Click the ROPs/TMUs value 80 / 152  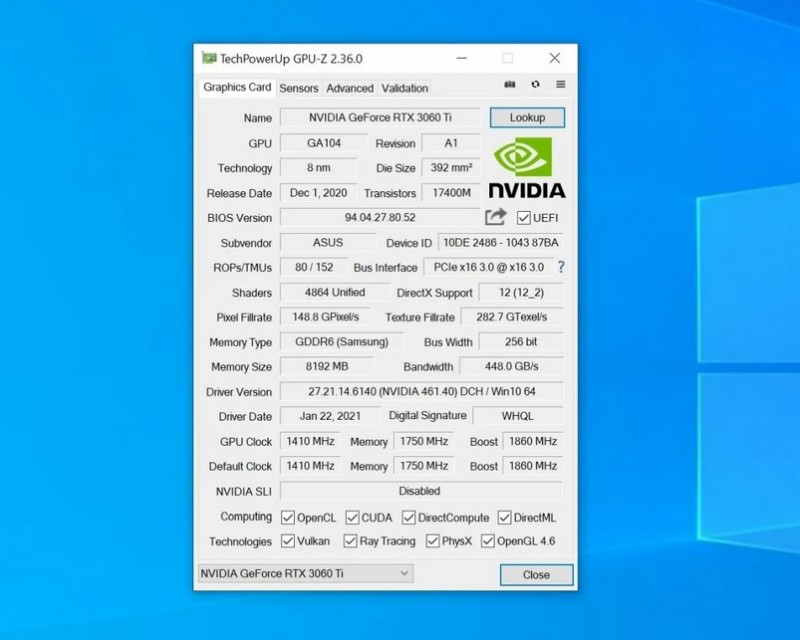pos(314,267)
